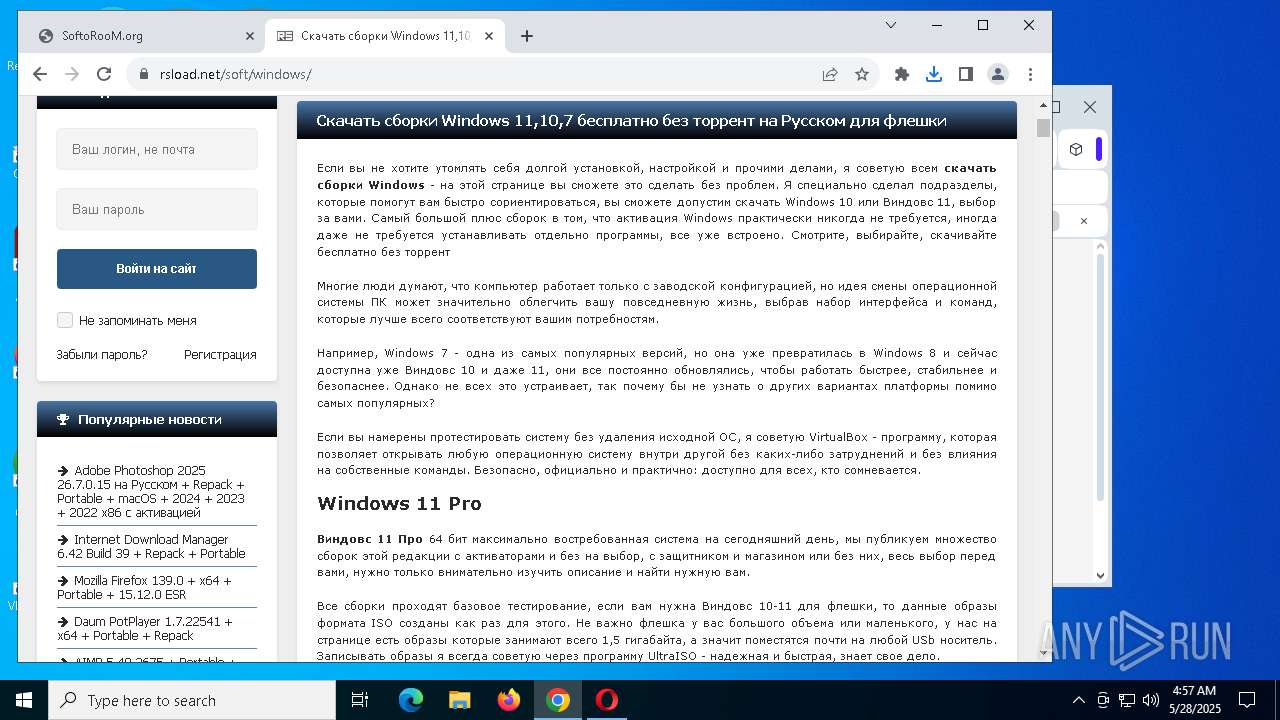Show Chrome downloads
The width and height of the screenshot is (1280, 720).
(934, 74)
